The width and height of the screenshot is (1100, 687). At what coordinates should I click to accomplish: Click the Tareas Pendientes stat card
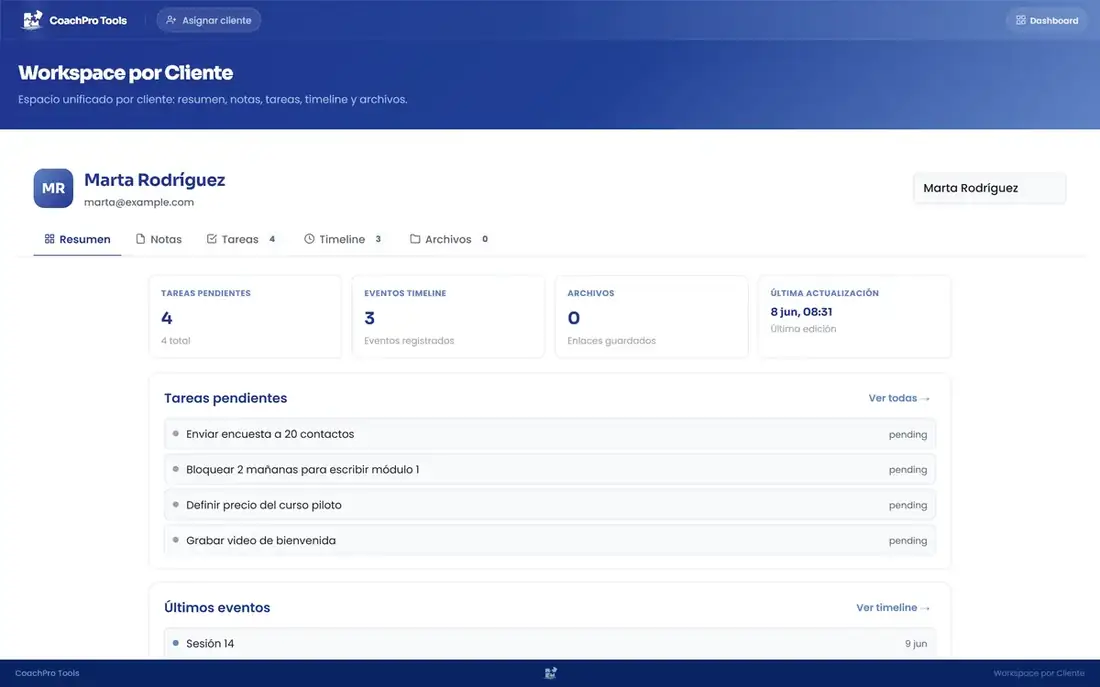245,316
